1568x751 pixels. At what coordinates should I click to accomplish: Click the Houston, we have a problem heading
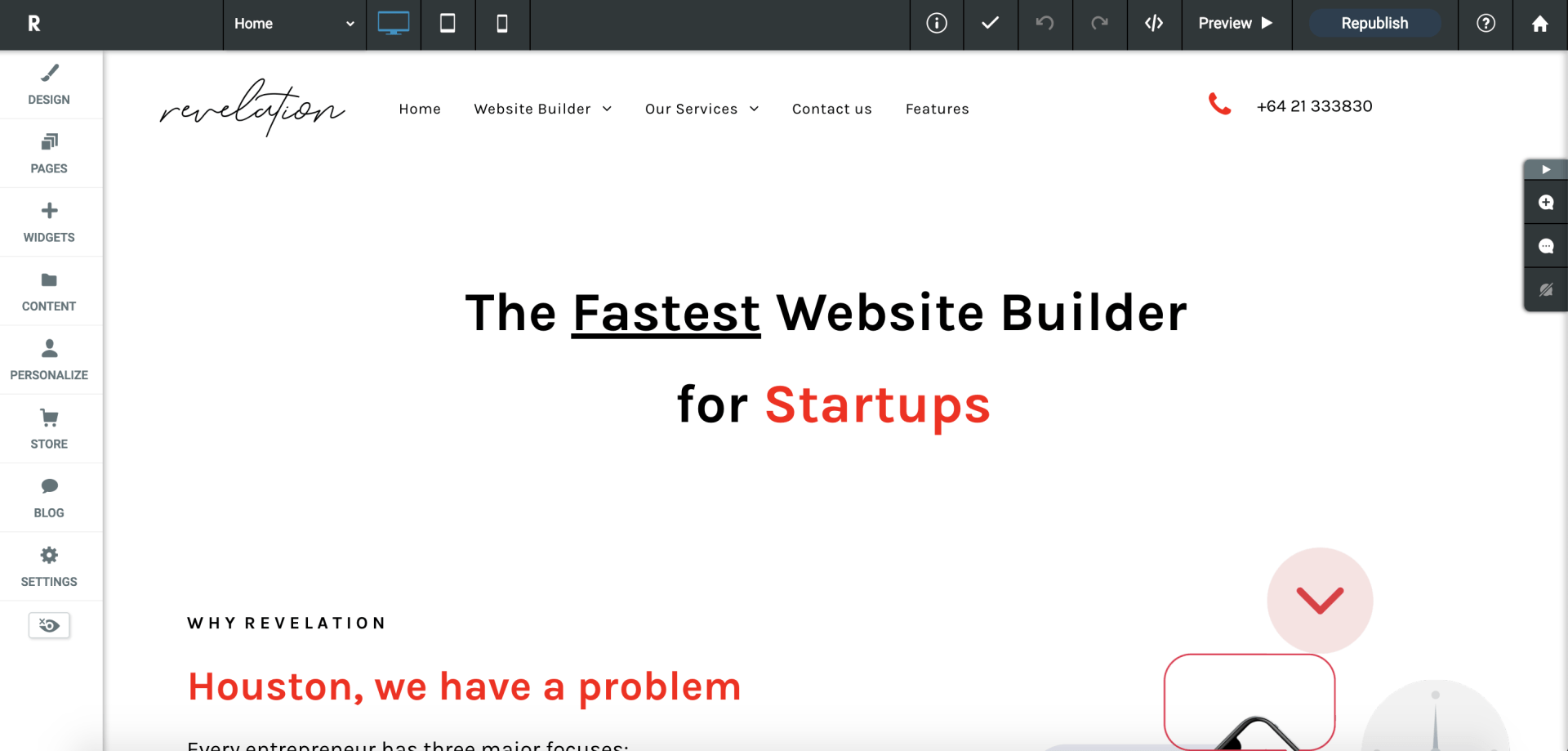[x=465, y=686]
